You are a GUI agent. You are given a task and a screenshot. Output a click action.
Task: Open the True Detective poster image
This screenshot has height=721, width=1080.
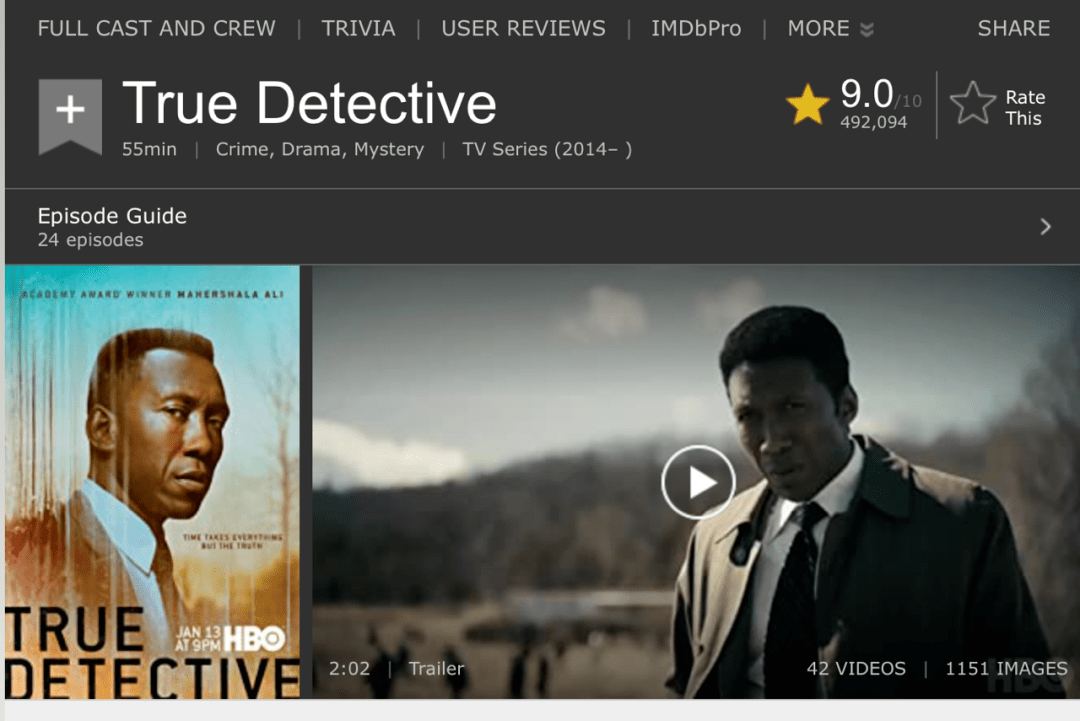click(152, 482)
